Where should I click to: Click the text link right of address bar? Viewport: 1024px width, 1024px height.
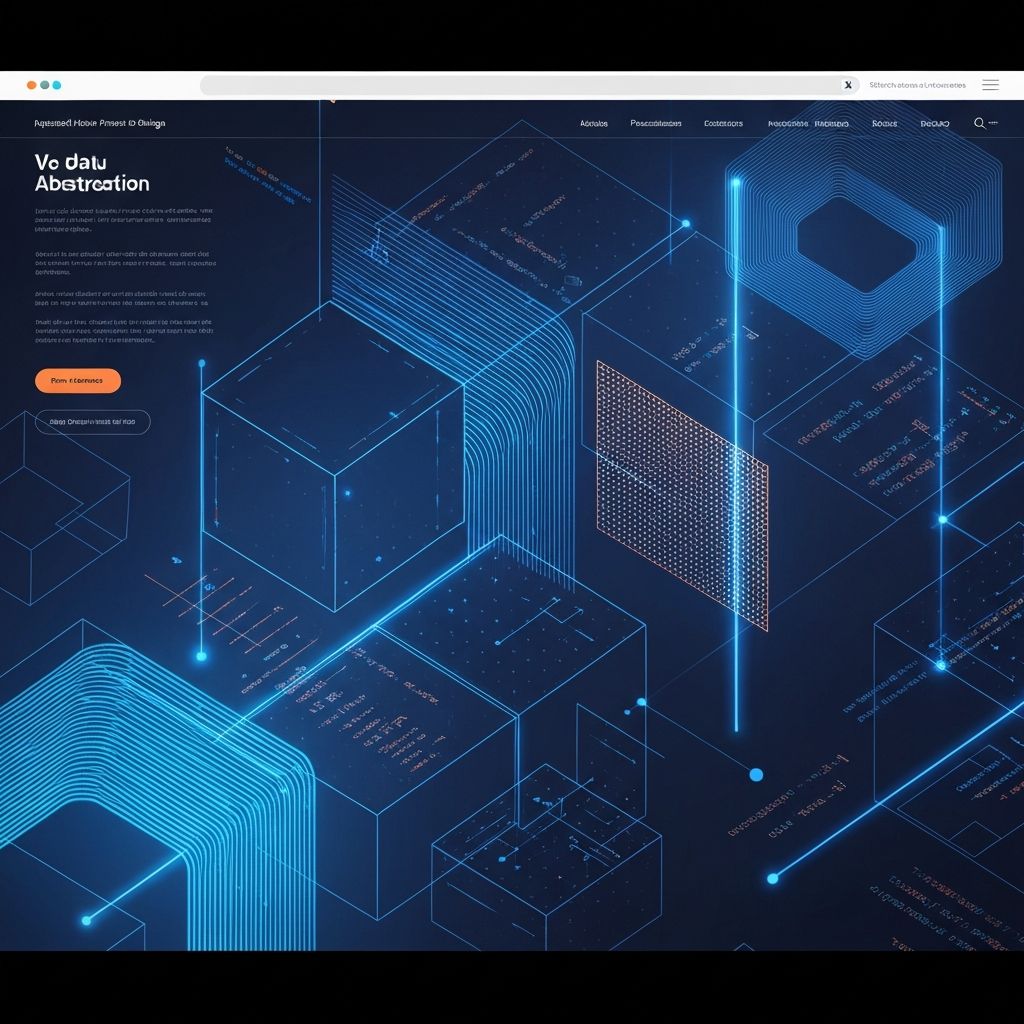click(917, 85)
